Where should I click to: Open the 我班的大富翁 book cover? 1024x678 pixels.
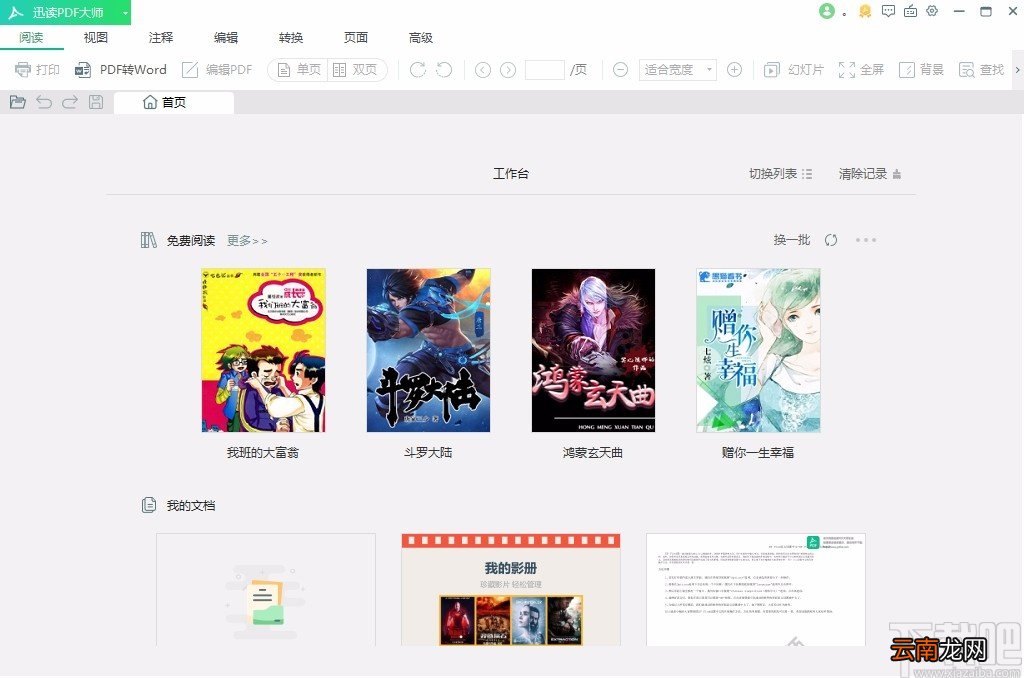click(263, 350)
